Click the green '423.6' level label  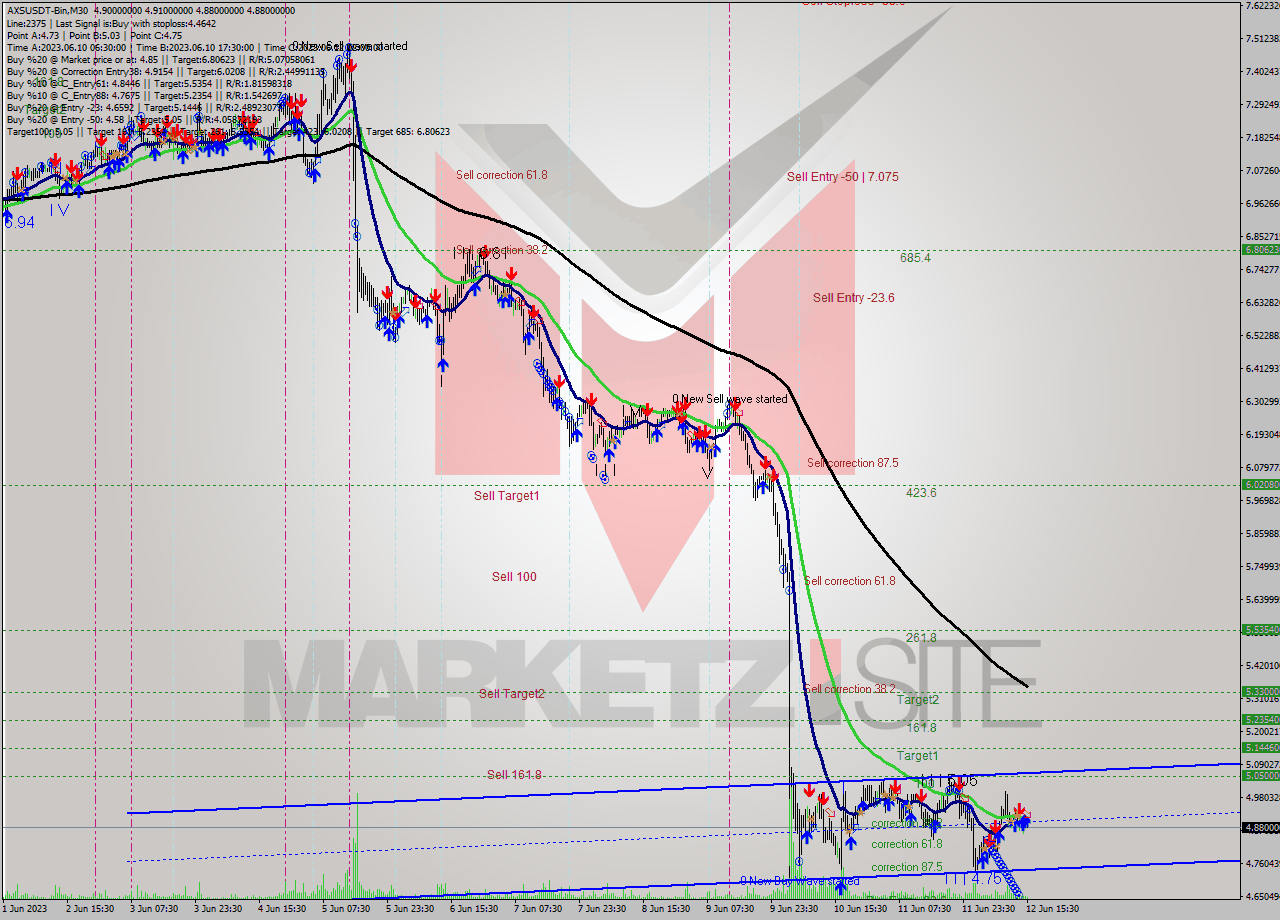point(921,492)
